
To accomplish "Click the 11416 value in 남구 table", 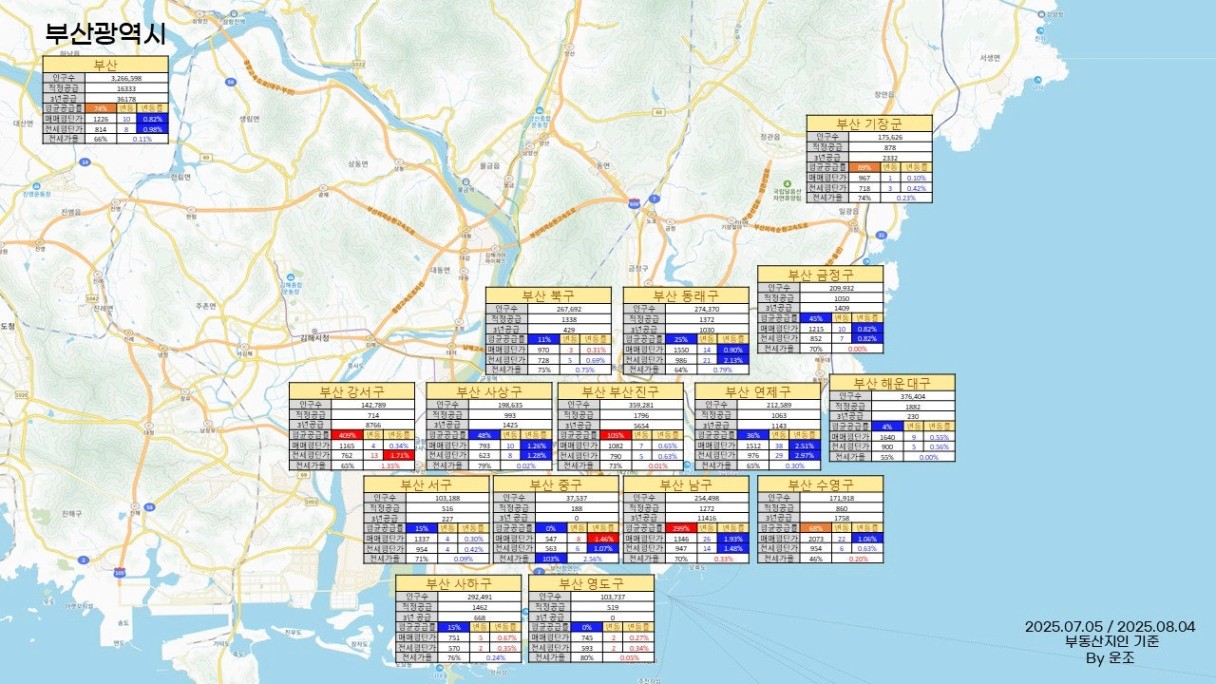I will click(706, 518).
